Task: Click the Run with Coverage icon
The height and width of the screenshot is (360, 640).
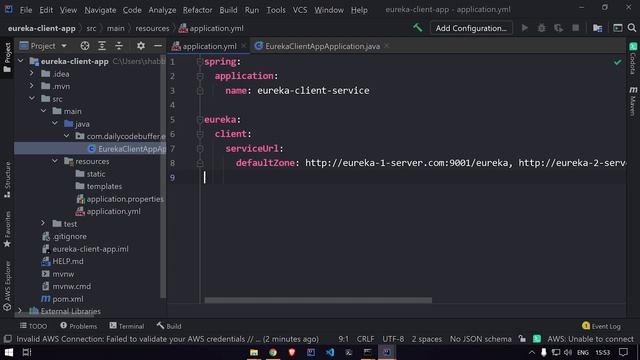Action: (x=558, y=28)
